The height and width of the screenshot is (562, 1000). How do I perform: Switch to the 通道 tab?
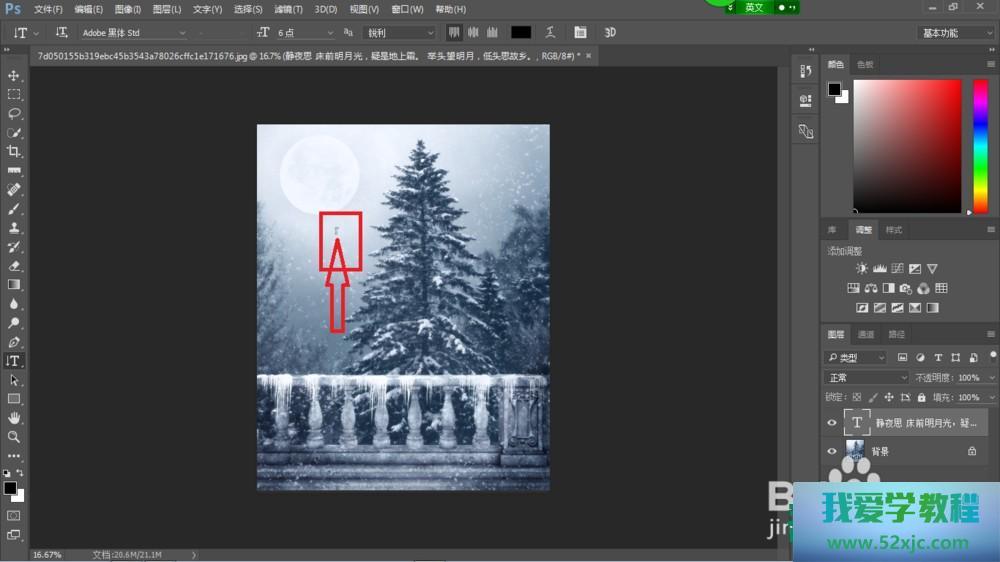point(866,334)
